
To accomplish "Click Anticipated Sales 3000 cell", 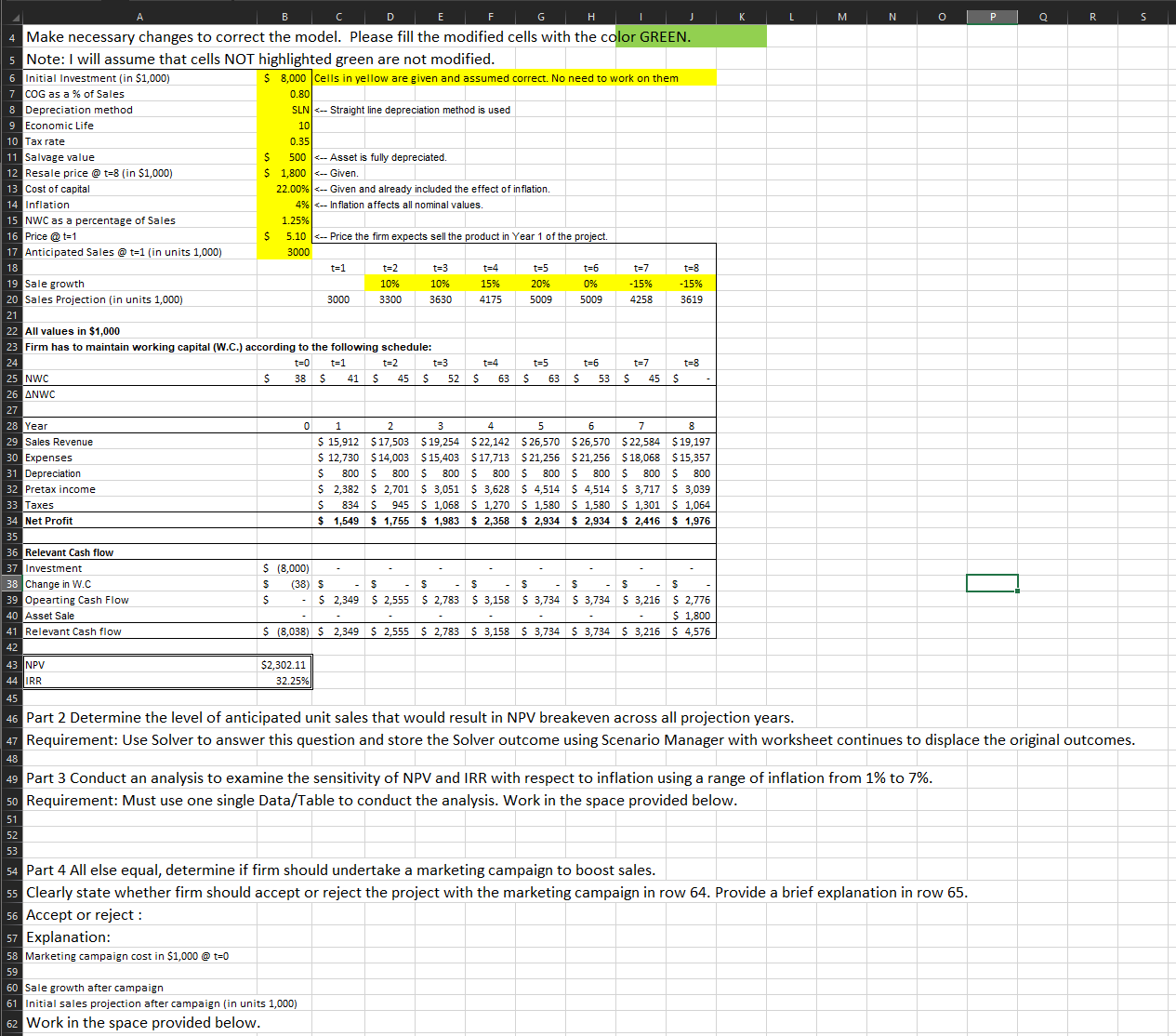I will point(284,252).
